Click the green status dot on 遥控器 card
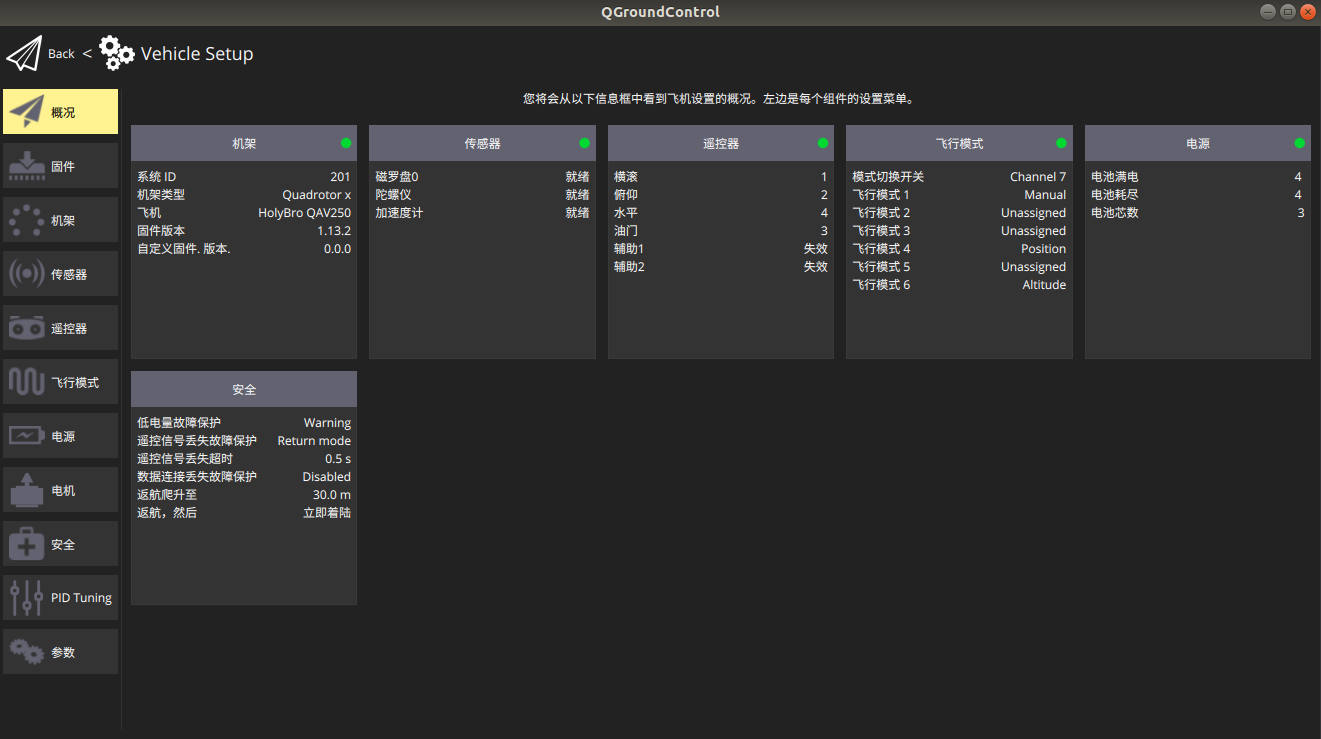 pyautogui.click(x=823, y=143)
